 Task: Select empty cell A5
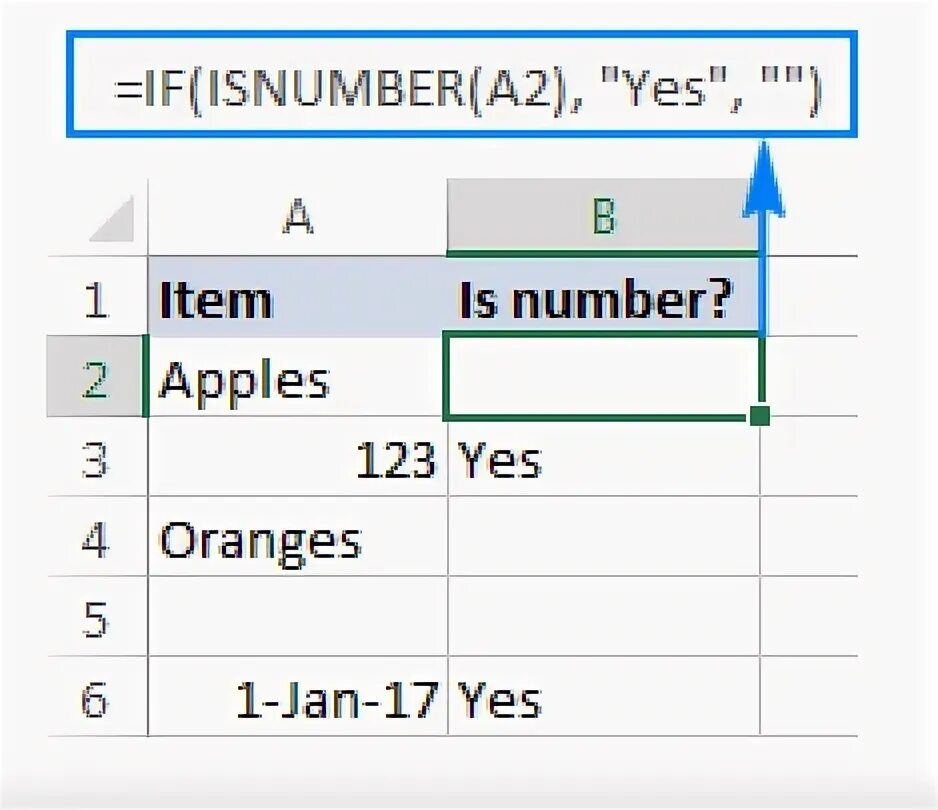(x=297, y=616)
